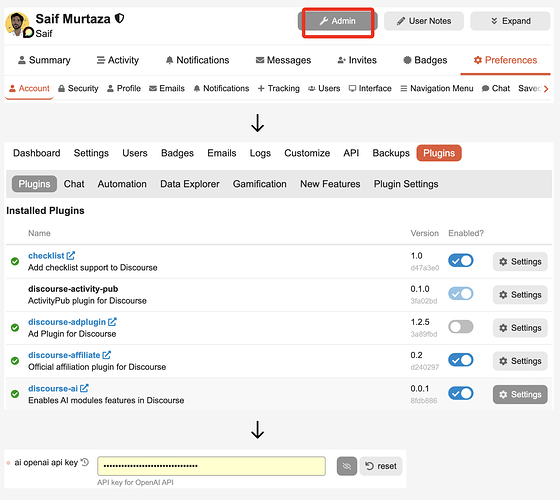The width and height of the screenshot is (560, 500).
Task: Open the Summary tab
Action: point(44,60)
